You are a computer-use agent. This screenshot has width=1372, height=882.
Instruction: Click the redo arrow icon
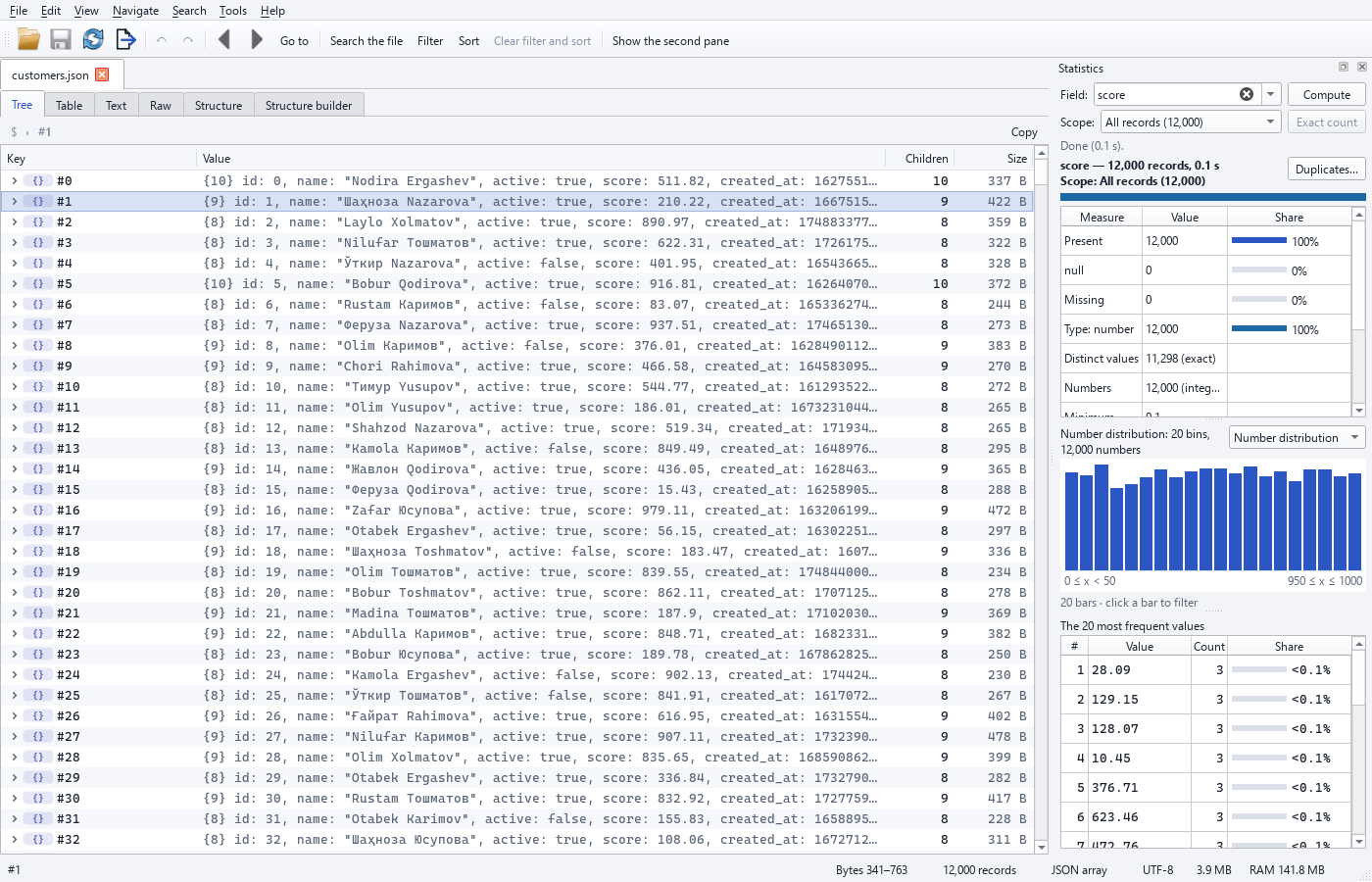(x=188, y=40)
